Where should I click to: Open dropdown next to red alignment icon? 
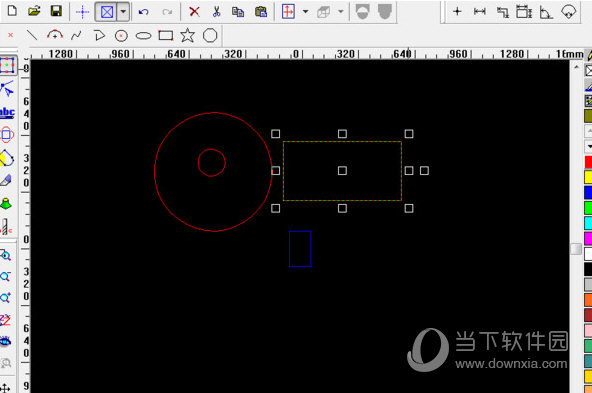[x=305, y=12]
